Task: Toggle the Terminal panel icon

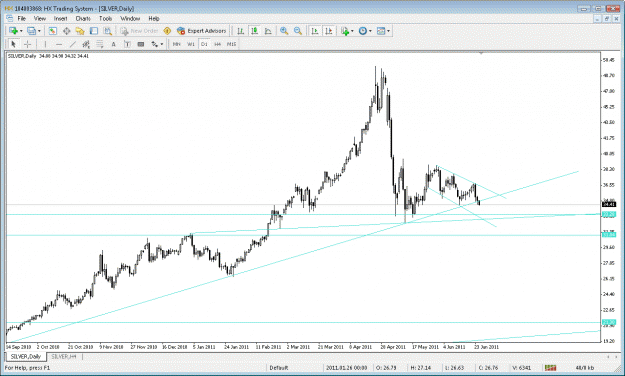Action: (94, 31)
